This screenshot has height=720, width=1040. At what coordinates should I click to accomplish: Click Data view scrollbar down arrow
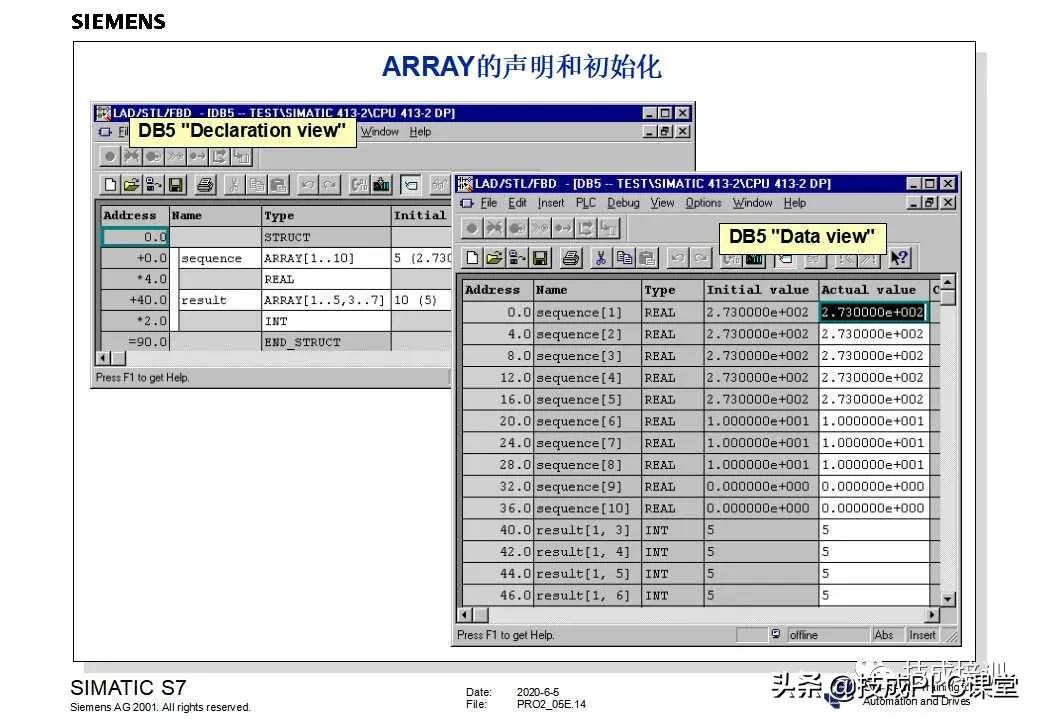point(947,598)
